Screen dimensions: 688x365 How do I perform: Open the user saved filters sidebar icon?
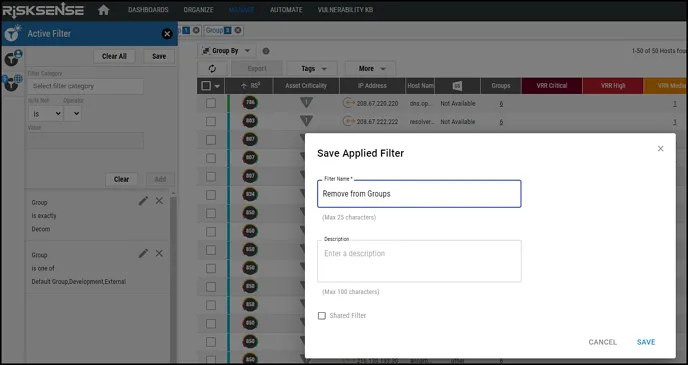coord(13,58)
